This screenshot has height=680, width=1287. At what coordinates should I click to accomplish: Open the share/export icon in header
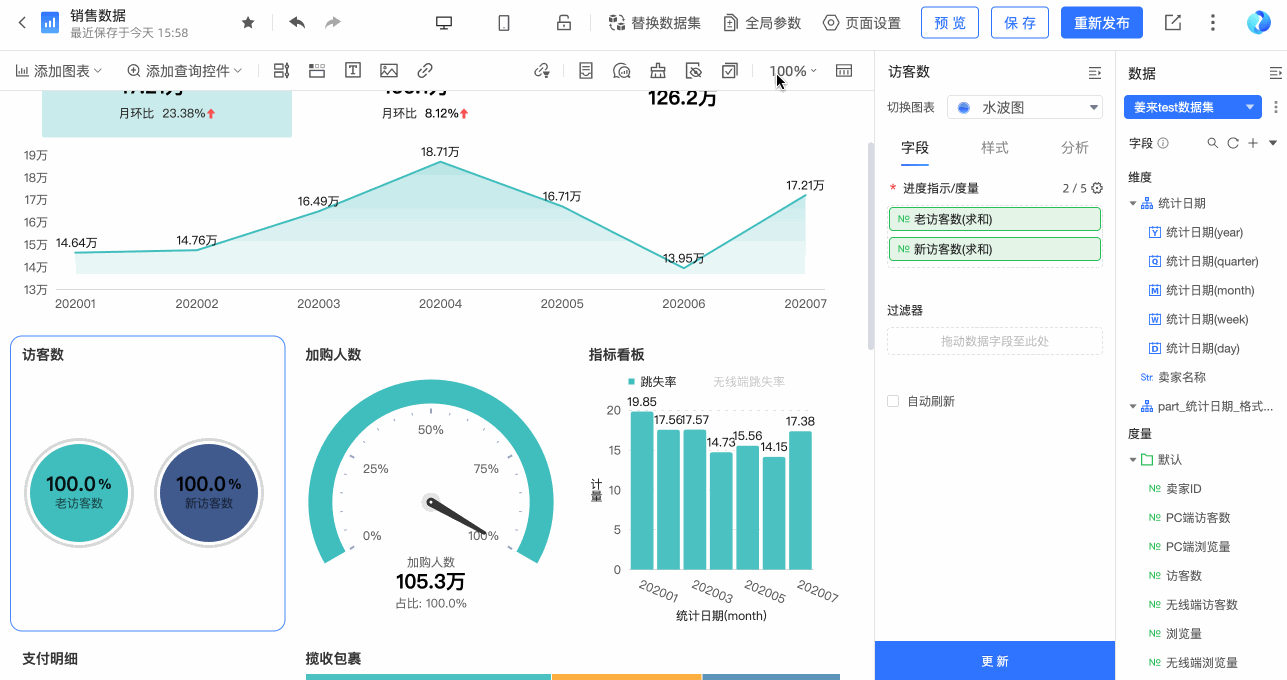click(x=1173, y=23)
